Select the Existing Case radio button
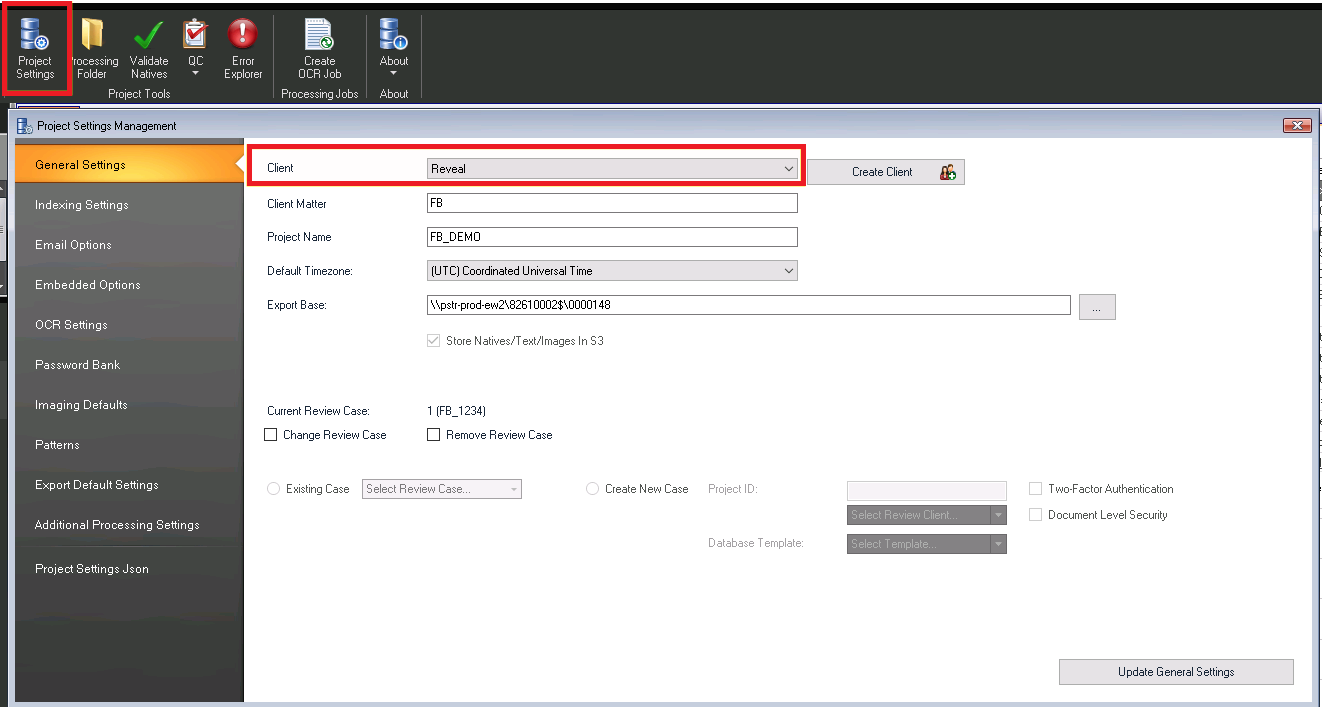 274,489
